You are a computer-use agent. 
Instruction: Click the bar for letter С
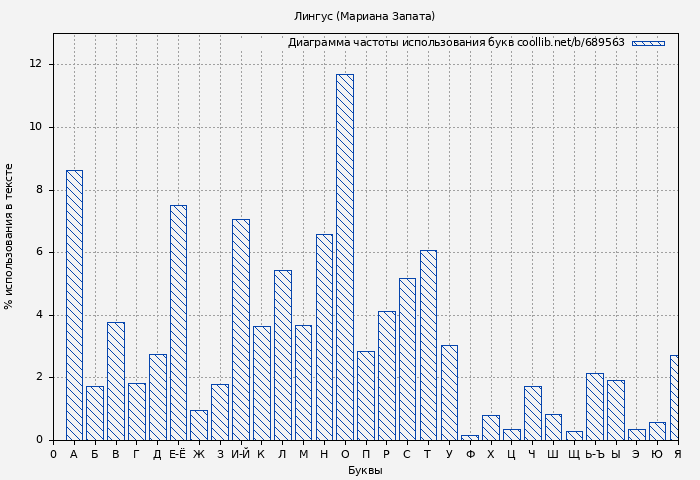[407, 359]
